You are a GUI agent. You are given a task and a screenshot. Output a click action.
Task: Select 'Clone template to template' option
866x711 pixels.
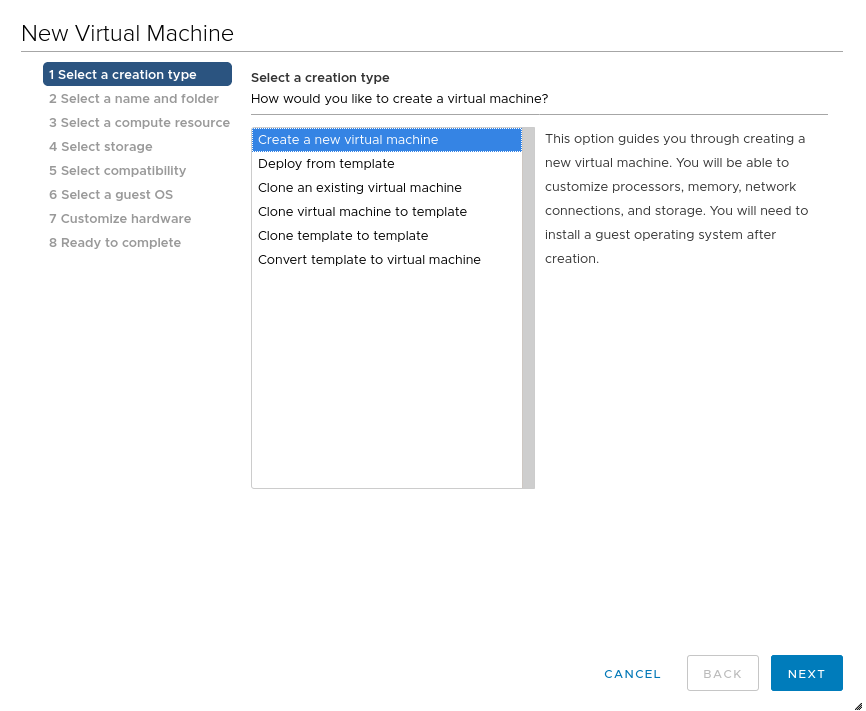coord(343,236)
